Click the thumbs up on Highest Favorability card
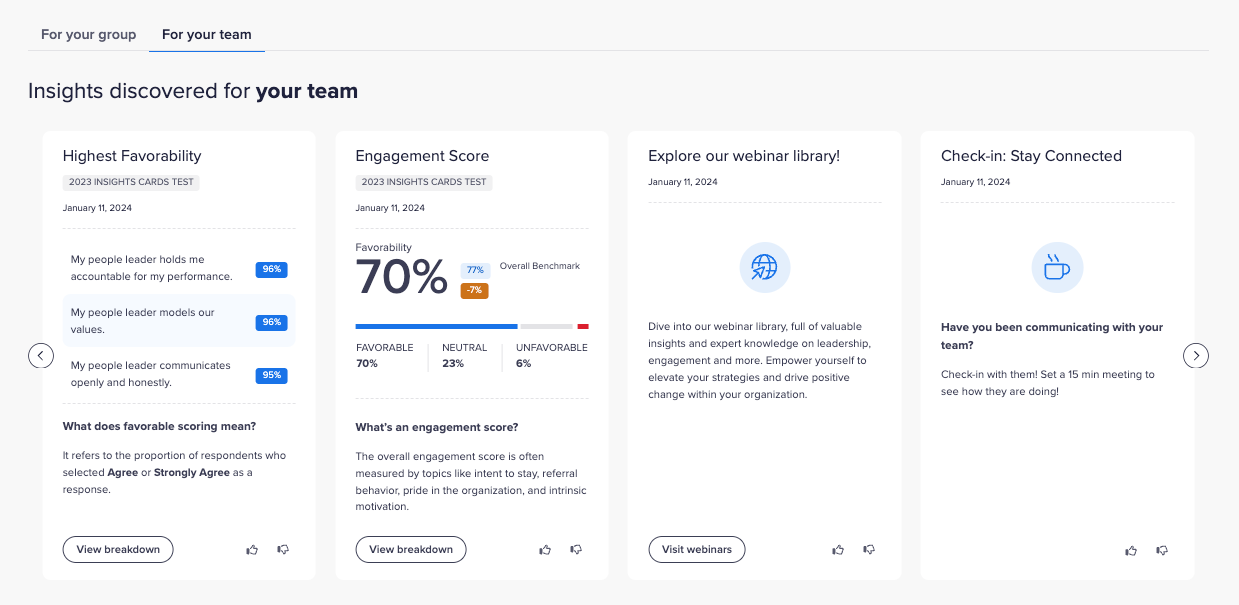1239x605 pixels. pyautogui.click(x=252, y=549)
